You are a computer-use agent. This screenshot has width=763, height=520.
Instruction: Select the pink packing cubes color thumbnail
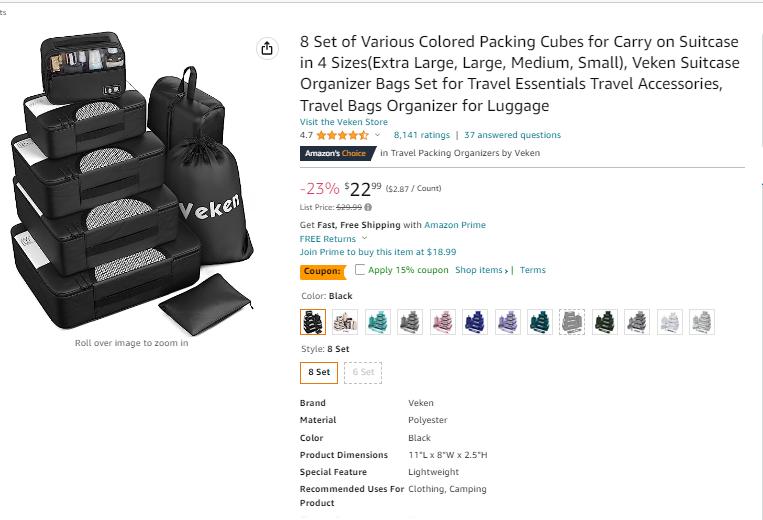(x=442, y=322)
